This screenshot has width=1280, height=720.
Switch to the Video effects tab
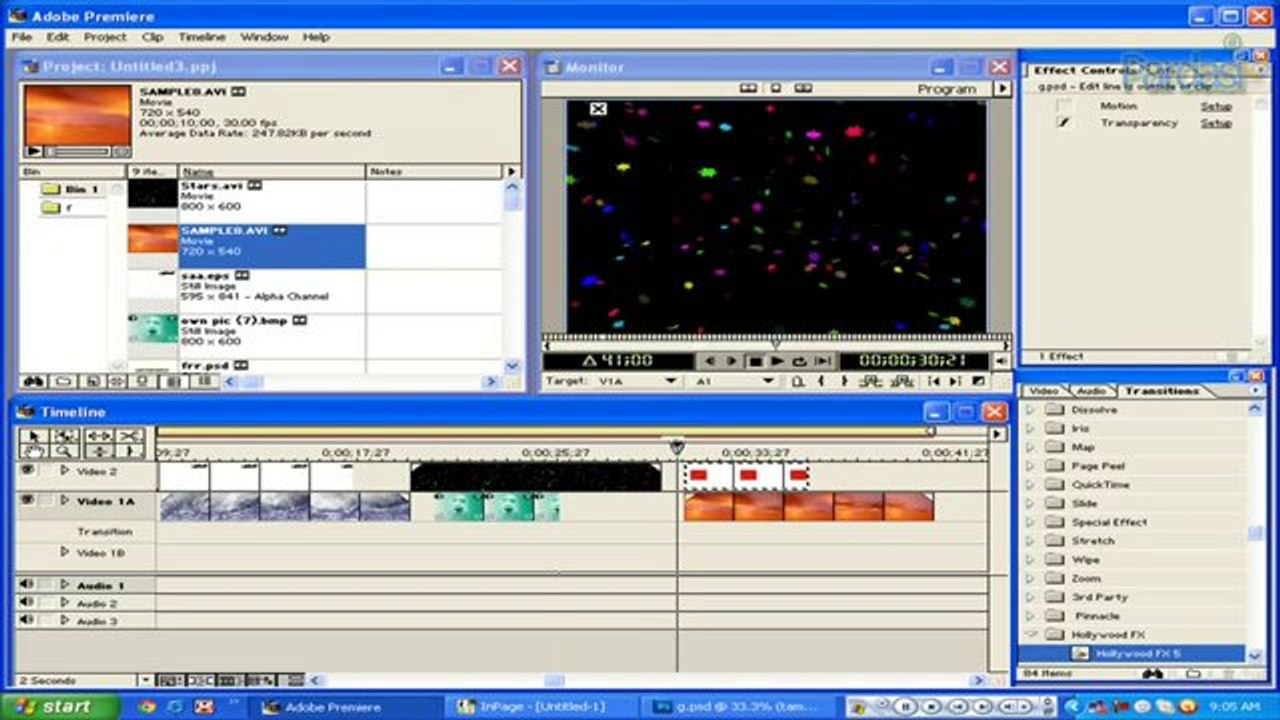(x=1043, y=391)
